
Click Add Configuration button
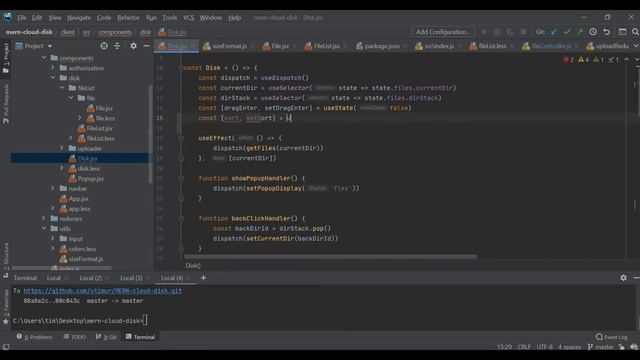(443, 32)
